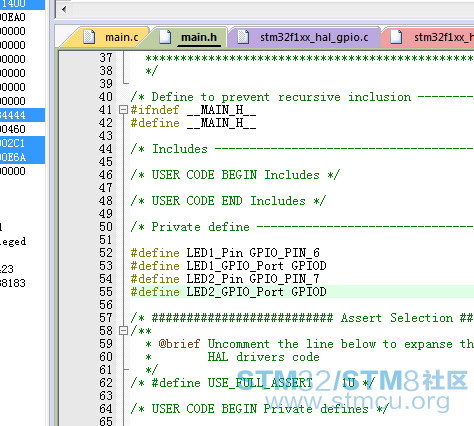The height and width of the screenshot is (426, 474).
Task: Click the www.stmcu.org watermark link
Action: 357,401
